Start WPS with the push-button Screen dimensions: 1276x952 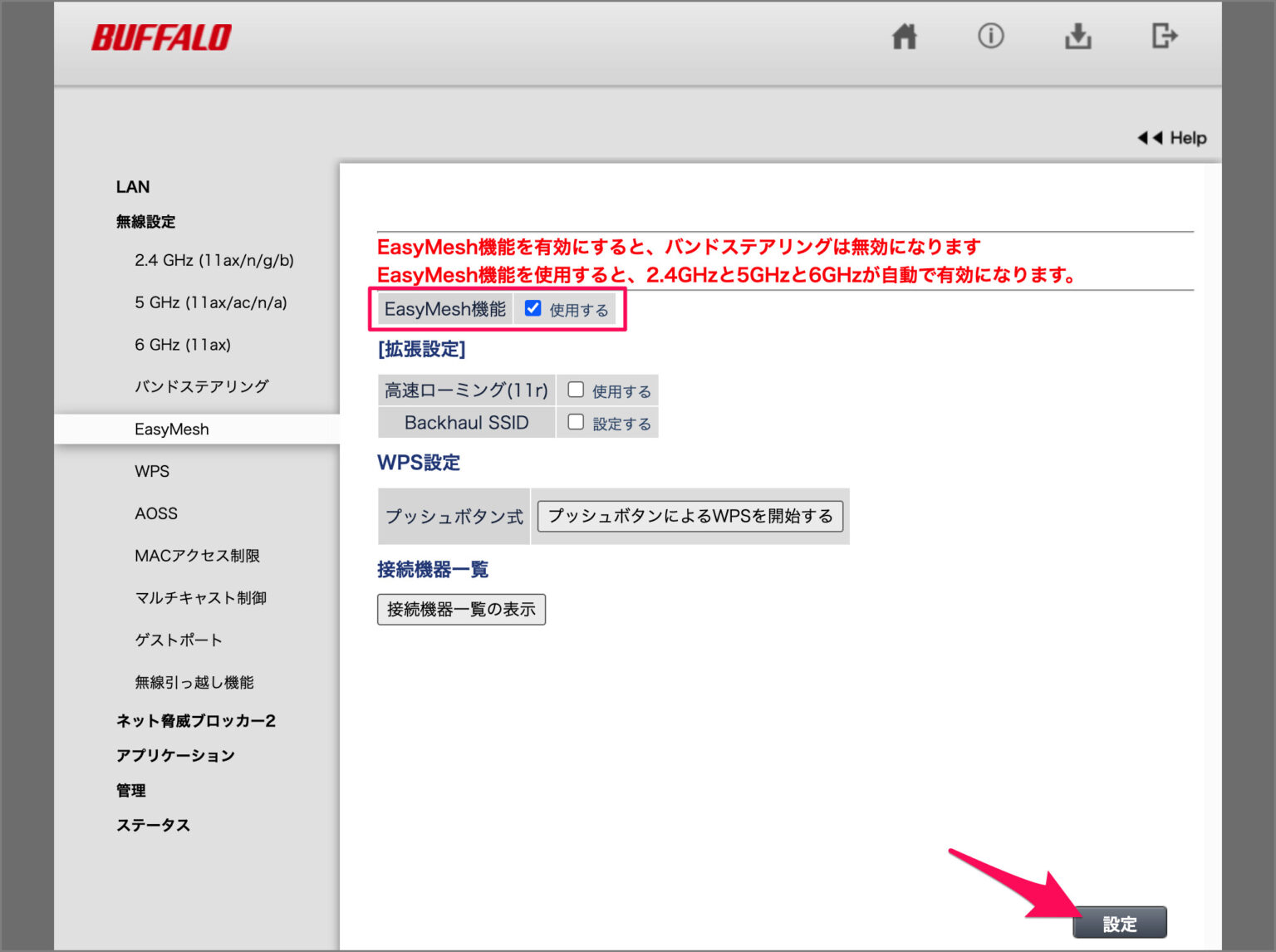[690, 516]
